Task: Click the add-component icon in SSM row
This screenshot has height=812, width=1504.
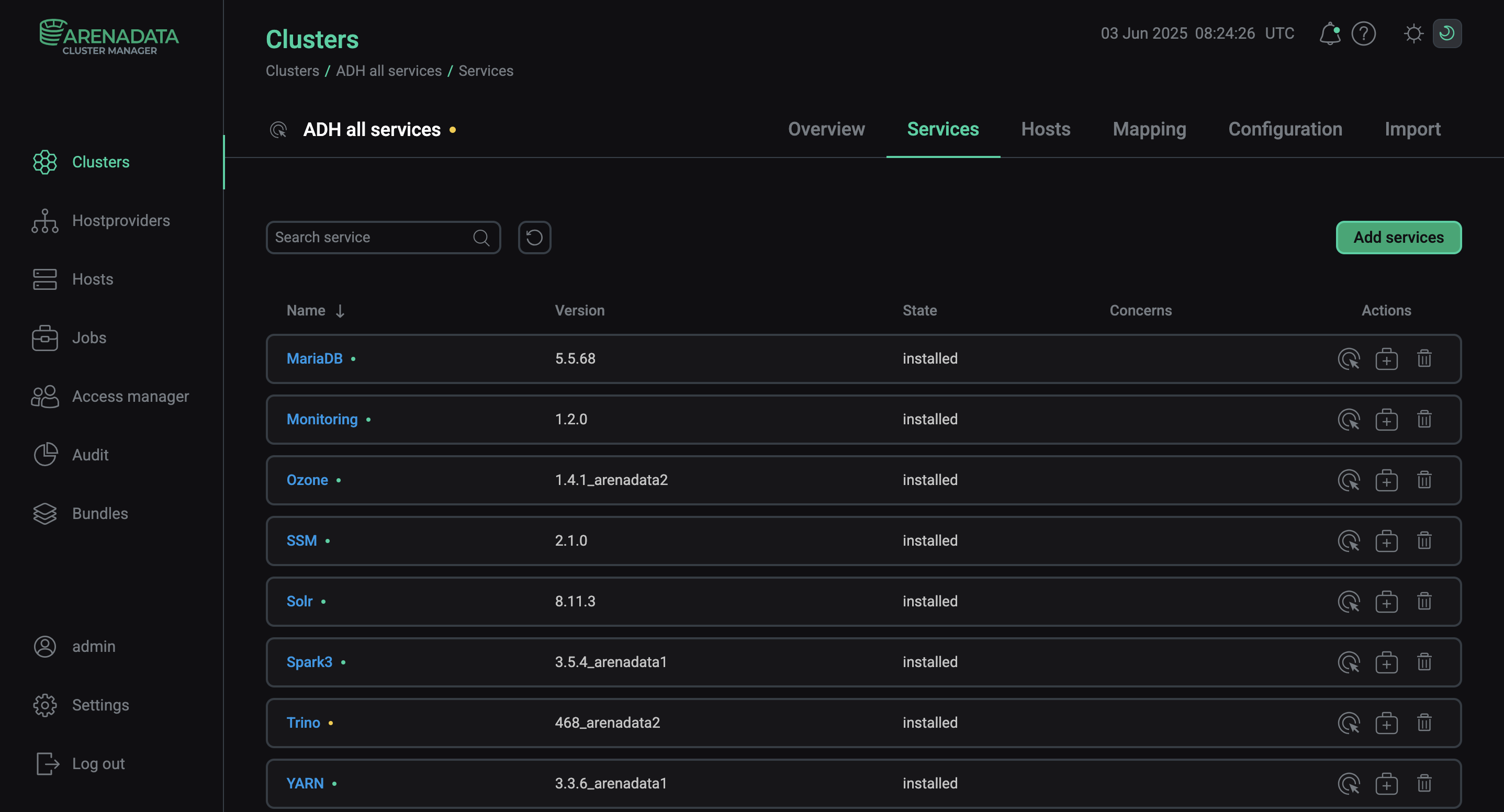Action: 1386,540
